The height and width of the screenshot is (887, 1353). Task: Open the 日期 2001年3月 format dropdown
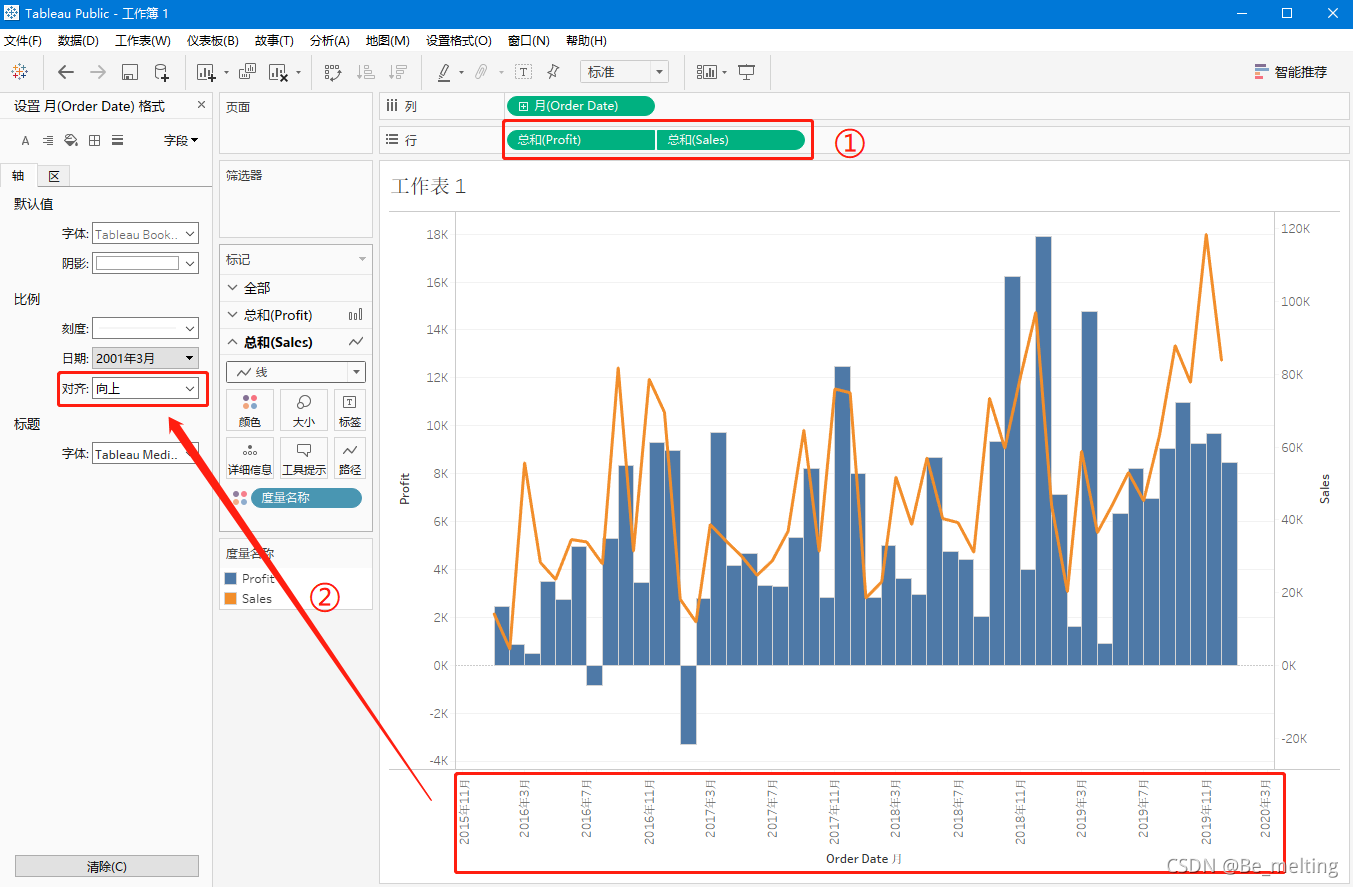coord(145,358)
